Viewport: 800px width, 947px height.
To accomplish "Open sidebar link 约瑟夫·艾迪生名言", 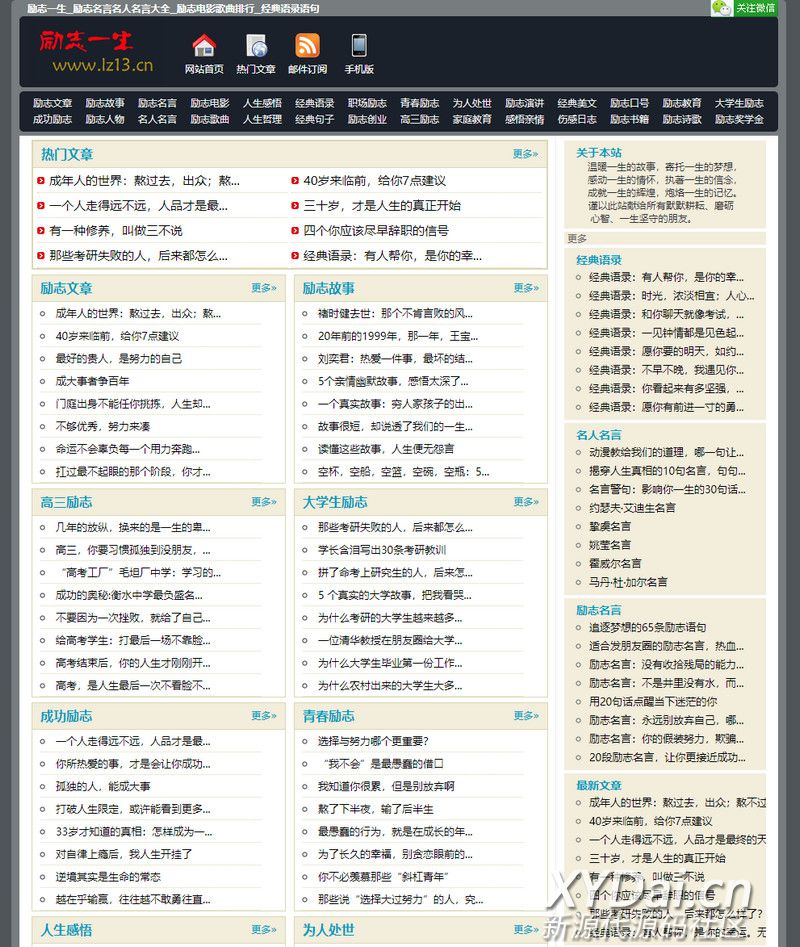I will (x=632, y=508).
